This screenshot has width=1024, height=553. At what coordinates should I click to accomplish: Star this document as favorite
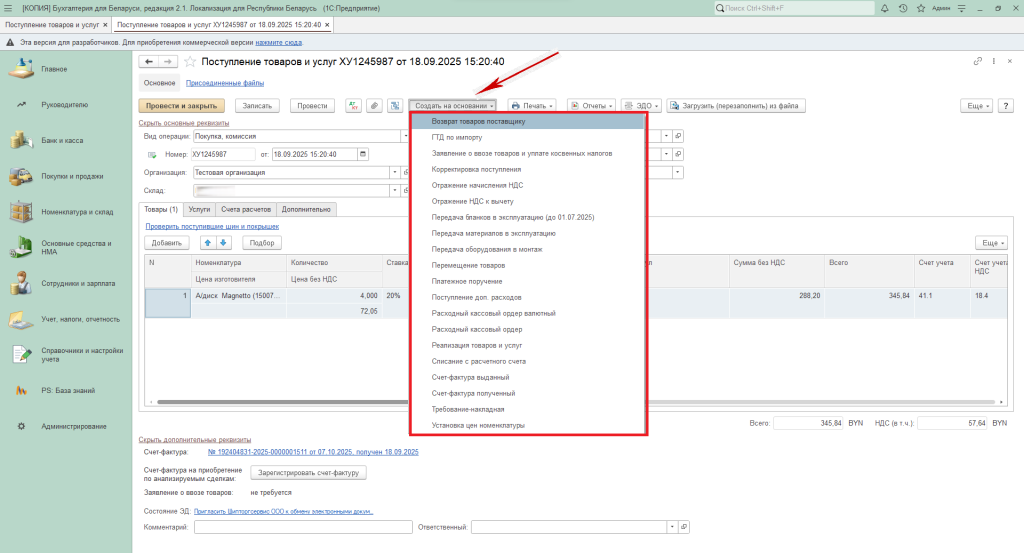[189, 62]
